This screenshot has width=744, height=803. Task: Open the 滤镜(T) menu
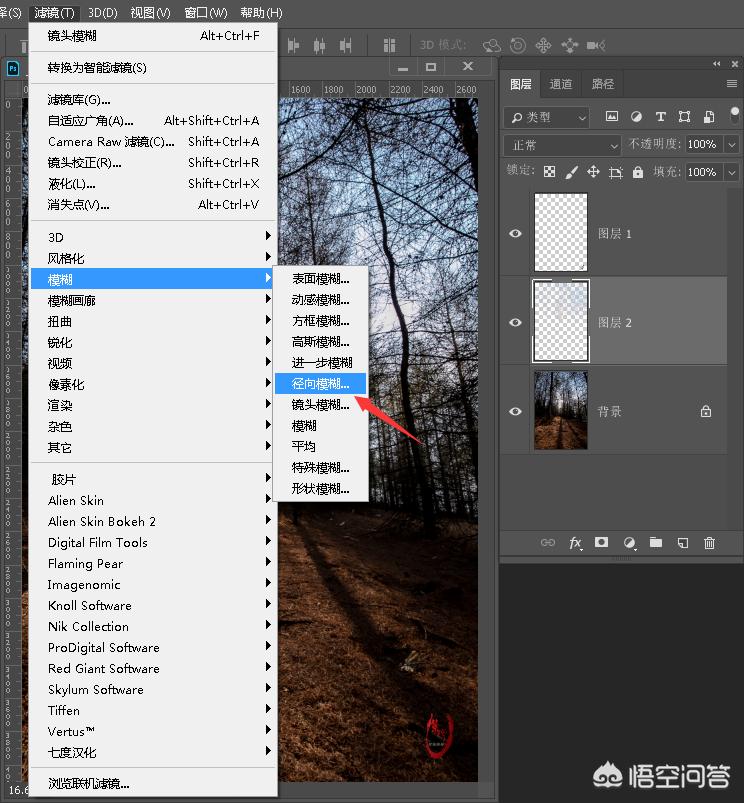pos(54,12)
